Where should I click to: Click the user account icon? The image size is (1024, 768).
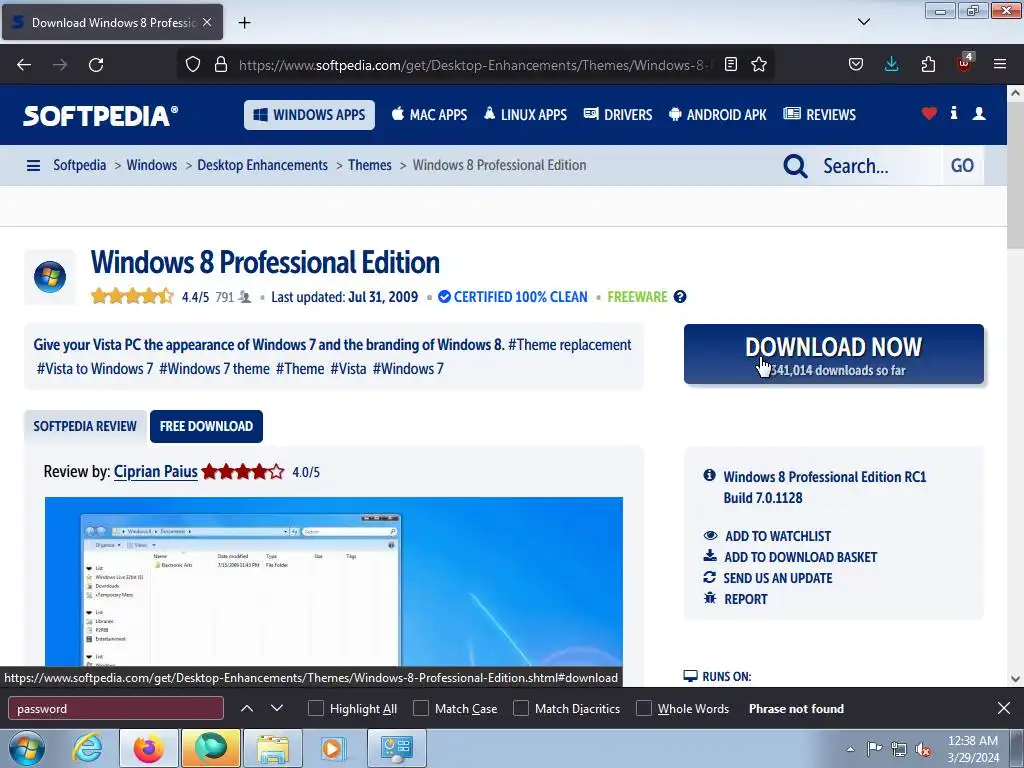tap(979, 114)
